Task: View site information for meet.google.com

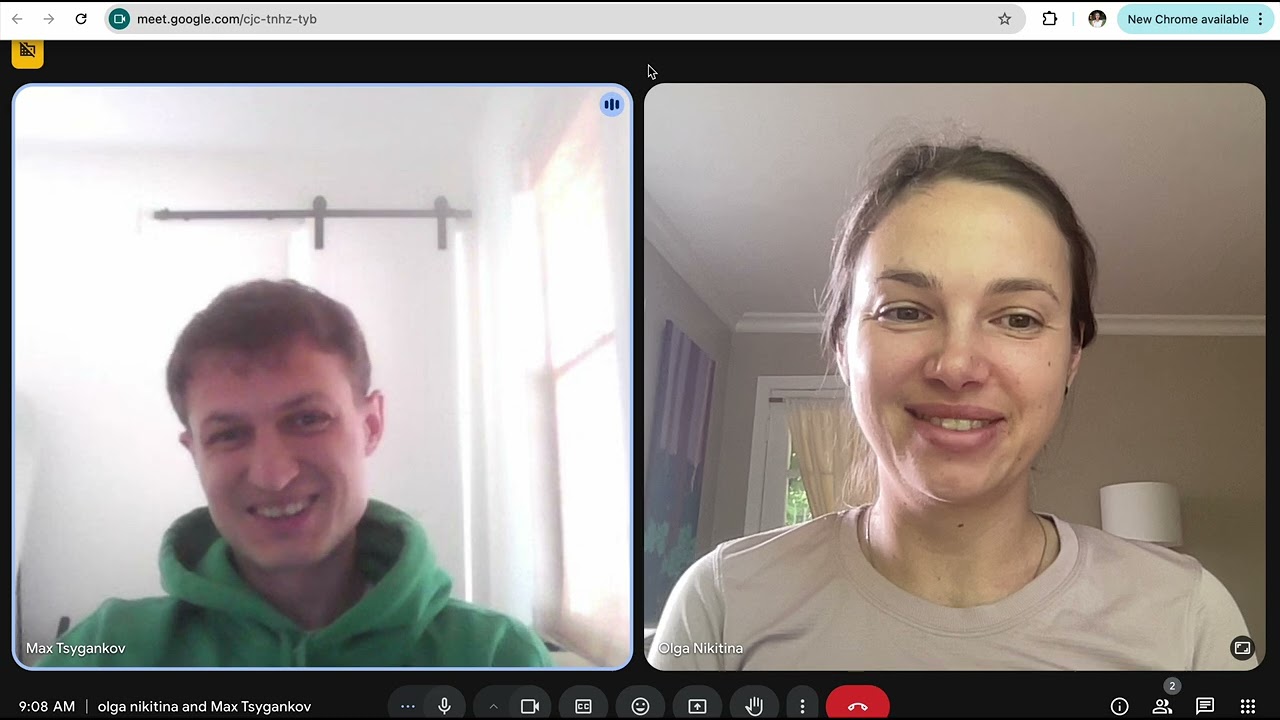Action: tap(119, 19)
